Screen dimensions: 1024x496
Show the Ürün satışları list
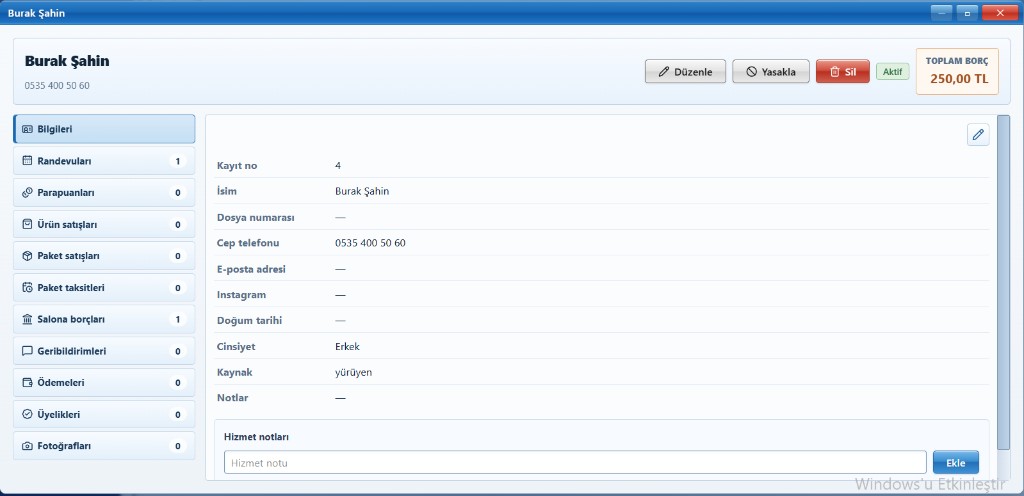pos(104,224)
